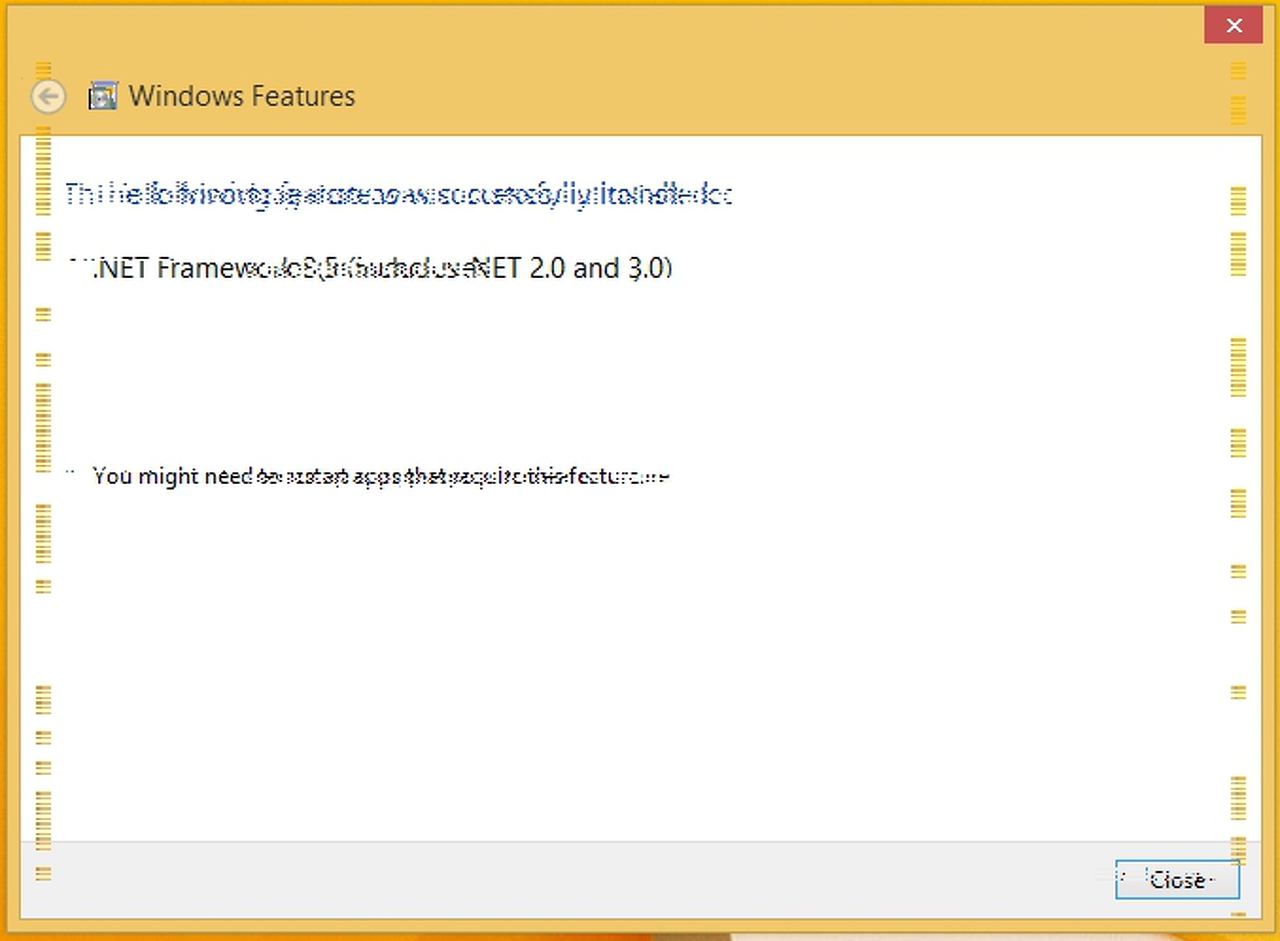This screenshot has height=941, width=1280.
Task: Click the Close button at the dialog bottom
Action: click(x=1177, y=879)
